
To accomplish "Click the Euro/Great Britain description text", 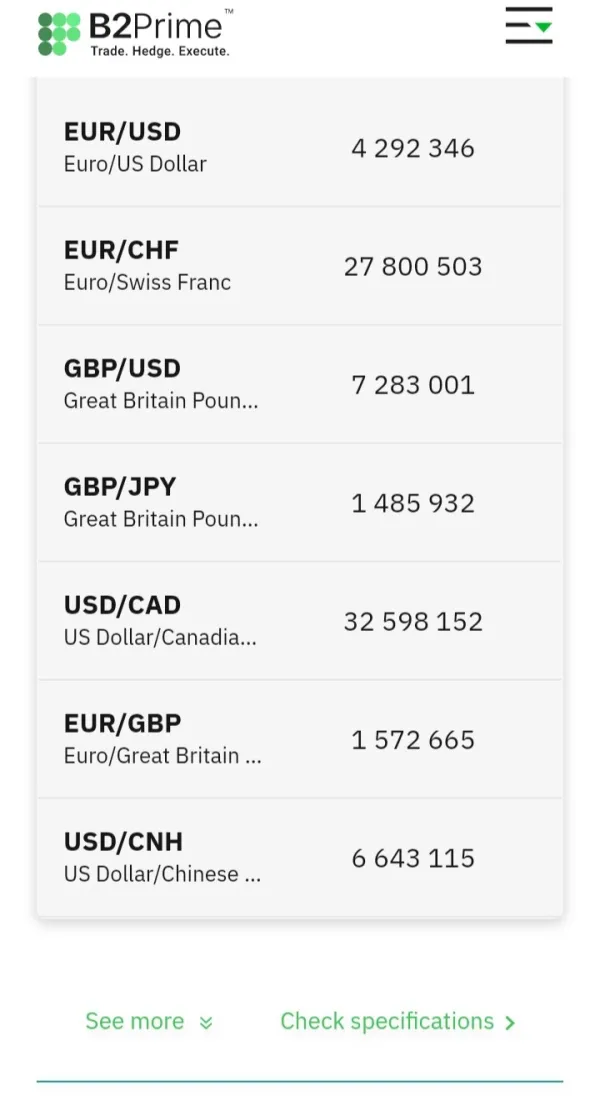I will tap(162, 756).
